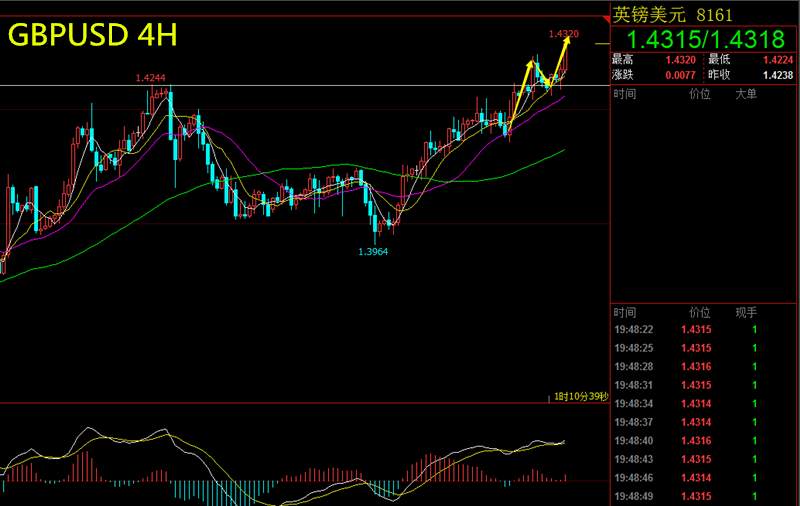The image size is (800, 506).
Task: Select the 19:48:46 tick row time
Action: point(634,478)
